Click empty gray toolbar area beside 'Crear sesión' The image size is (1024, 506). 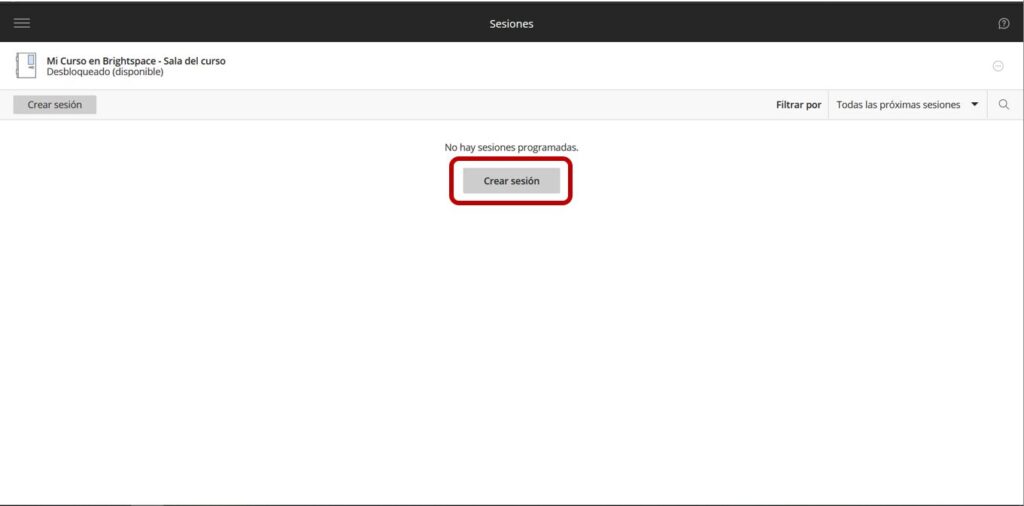(x=400, y=105)
